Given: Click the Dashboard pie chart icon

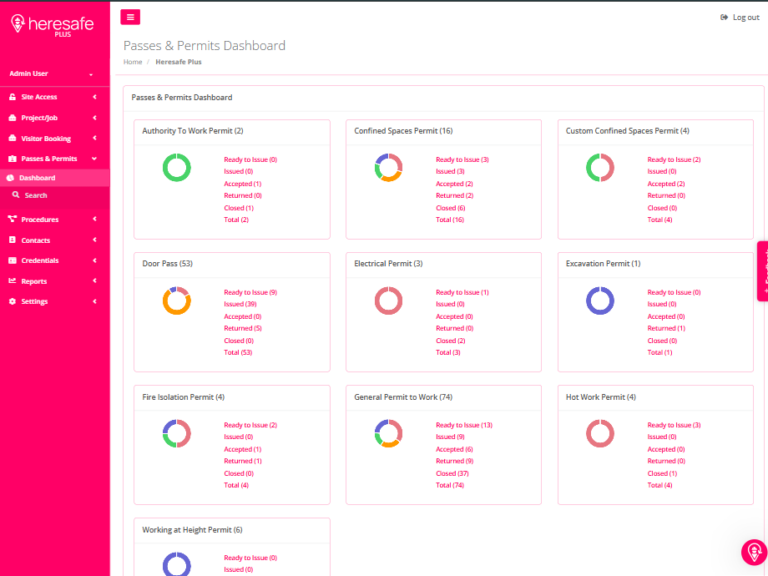Looking at the screenshot, I should 10,178.
